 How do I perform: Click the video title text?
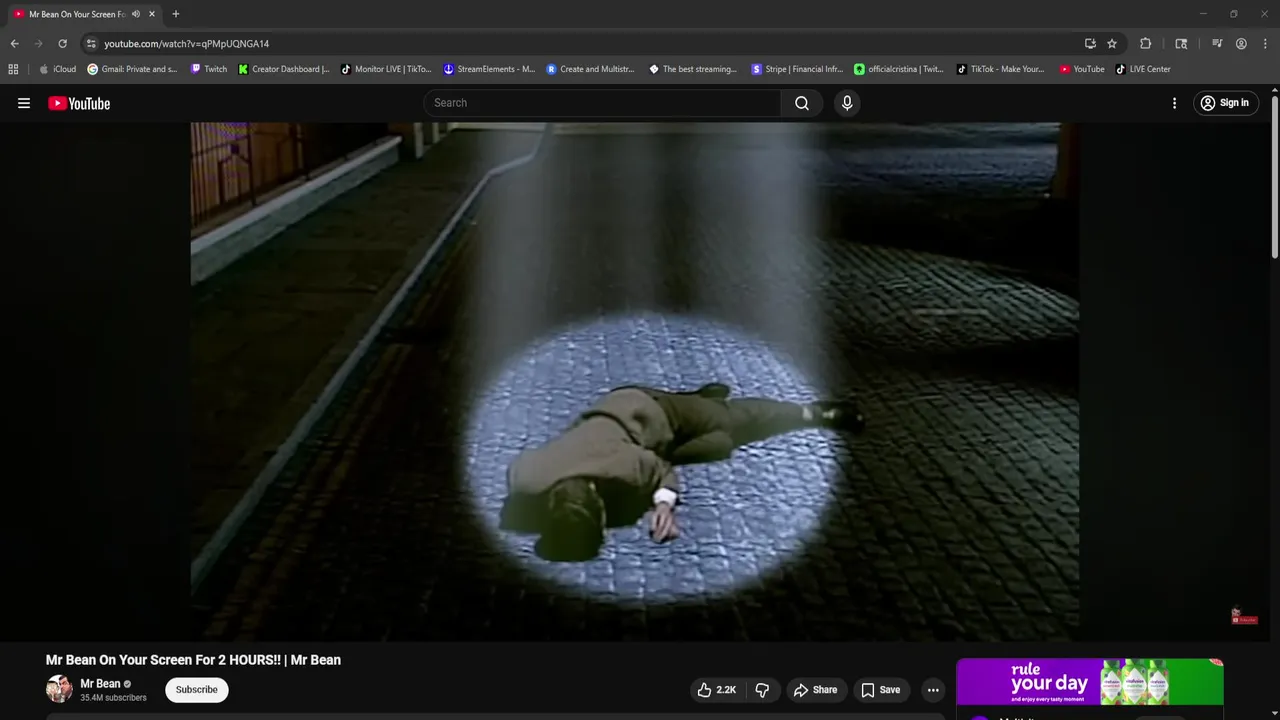pyautogui.click(x=193, y=660)
